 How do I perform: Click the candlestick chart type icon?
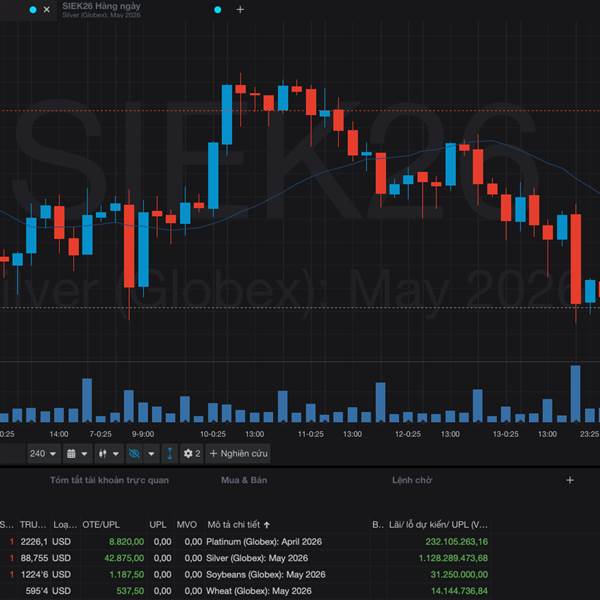tap(102, 453)
